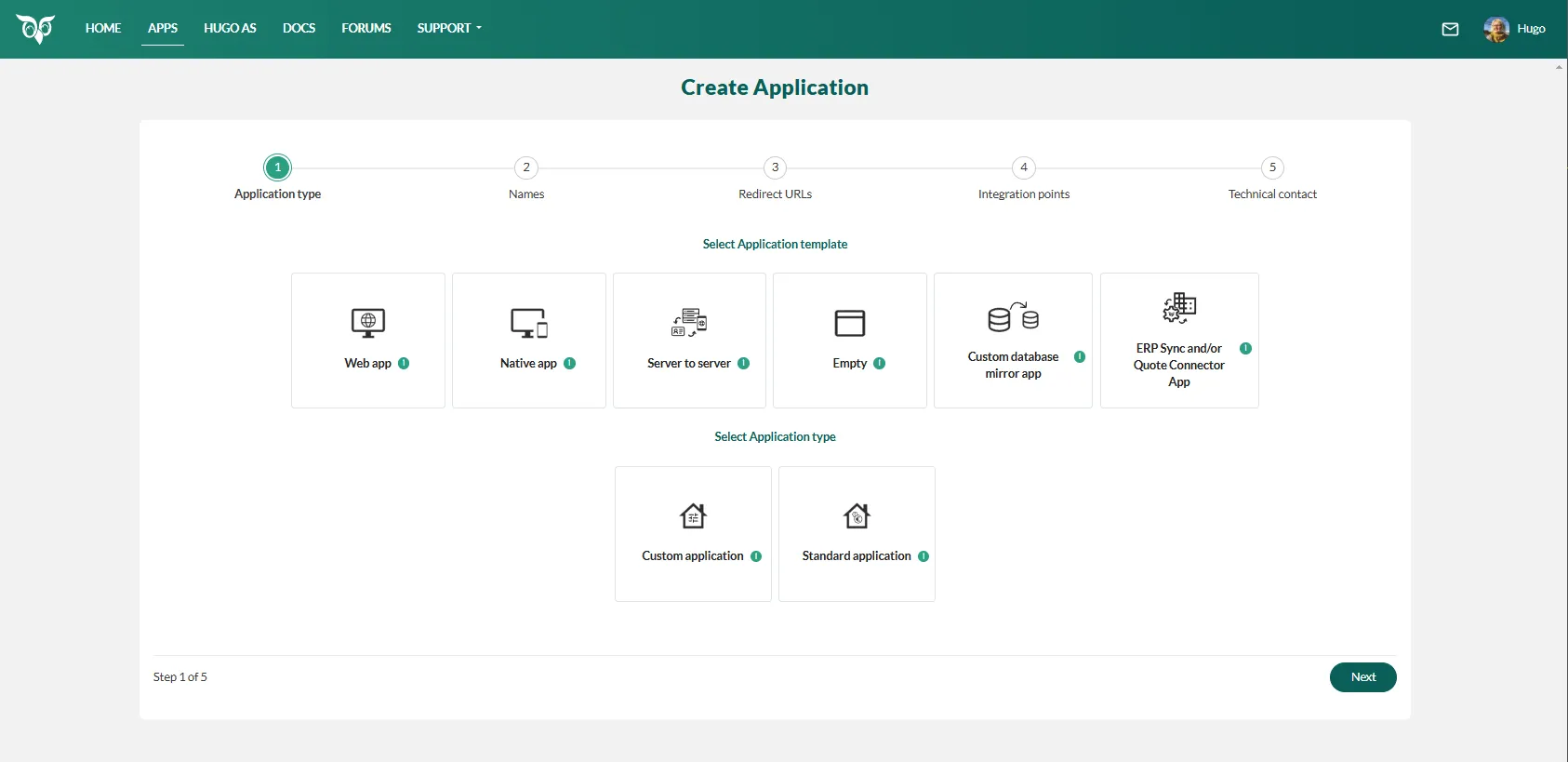Select the Empty template icon
Screen dimensions: 1568x762
[x=849, y=323]
